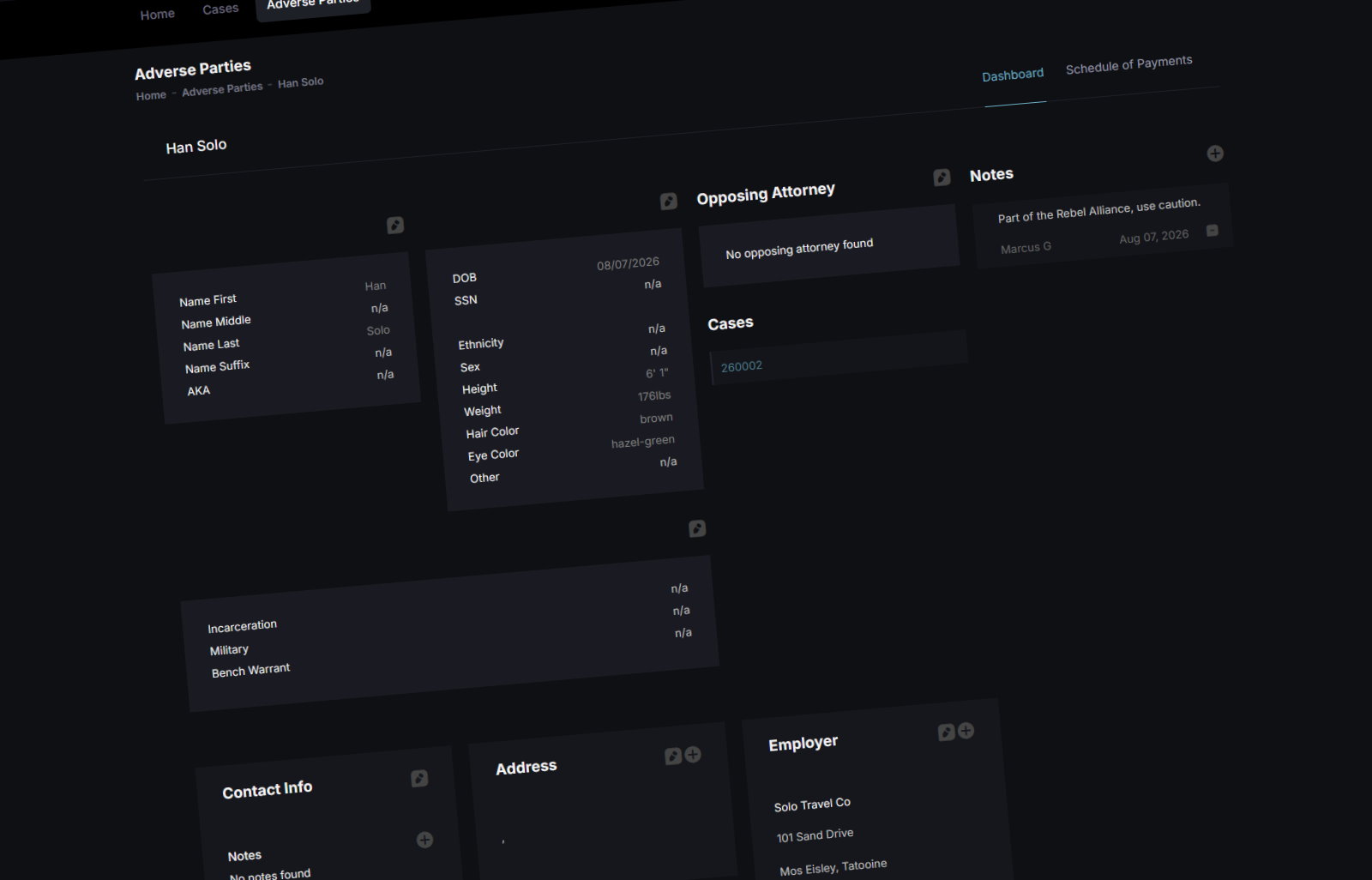Edit the Address card
The image size is (1372, 880).
point(673,756)
